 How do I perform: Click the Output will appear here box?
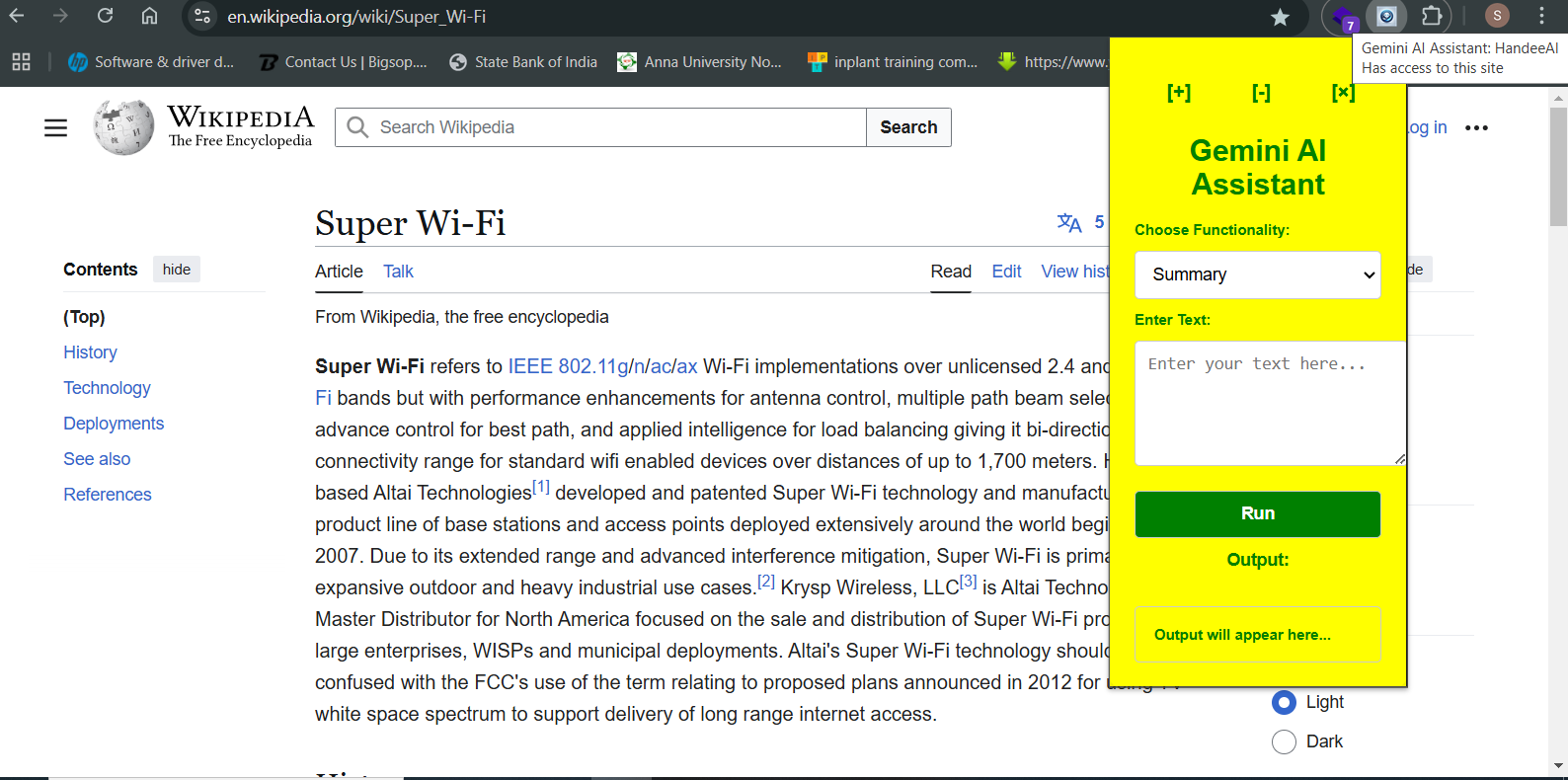pos(1258,634)
